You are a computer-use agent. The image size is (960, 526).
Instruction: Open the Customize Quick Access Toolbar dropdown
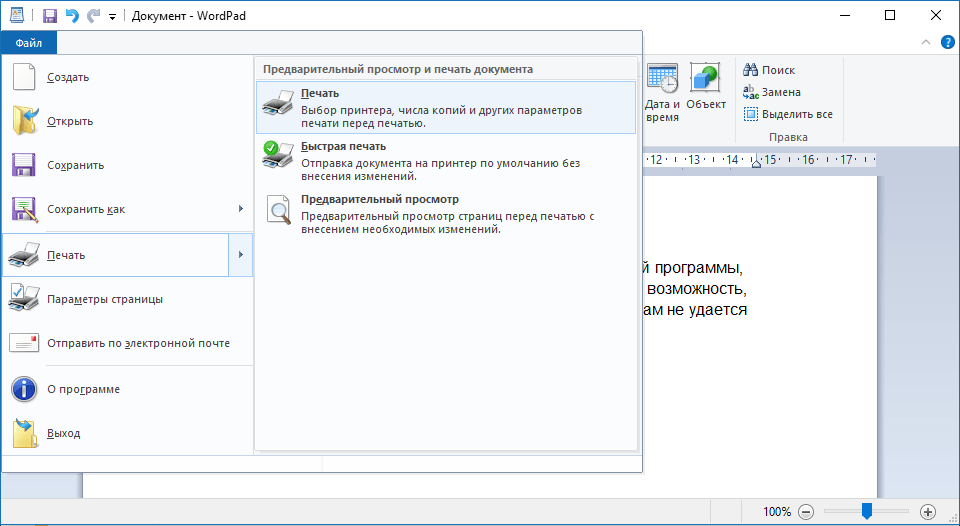(112, 17)
